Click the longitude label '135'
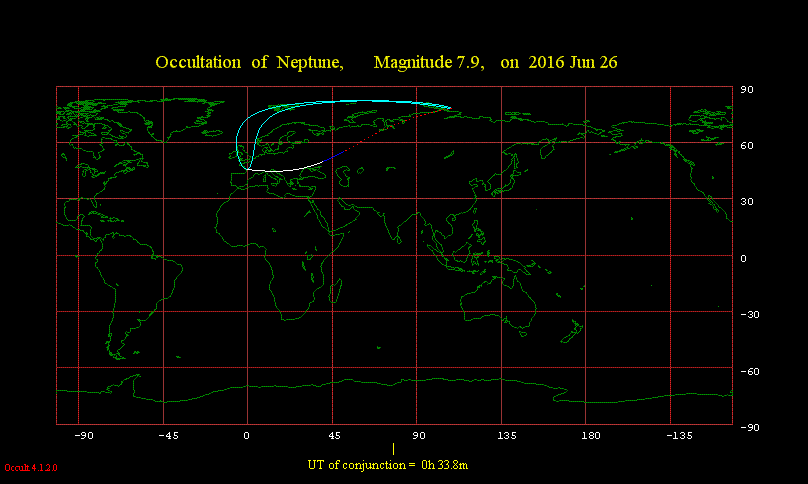 tap(507, 436)
